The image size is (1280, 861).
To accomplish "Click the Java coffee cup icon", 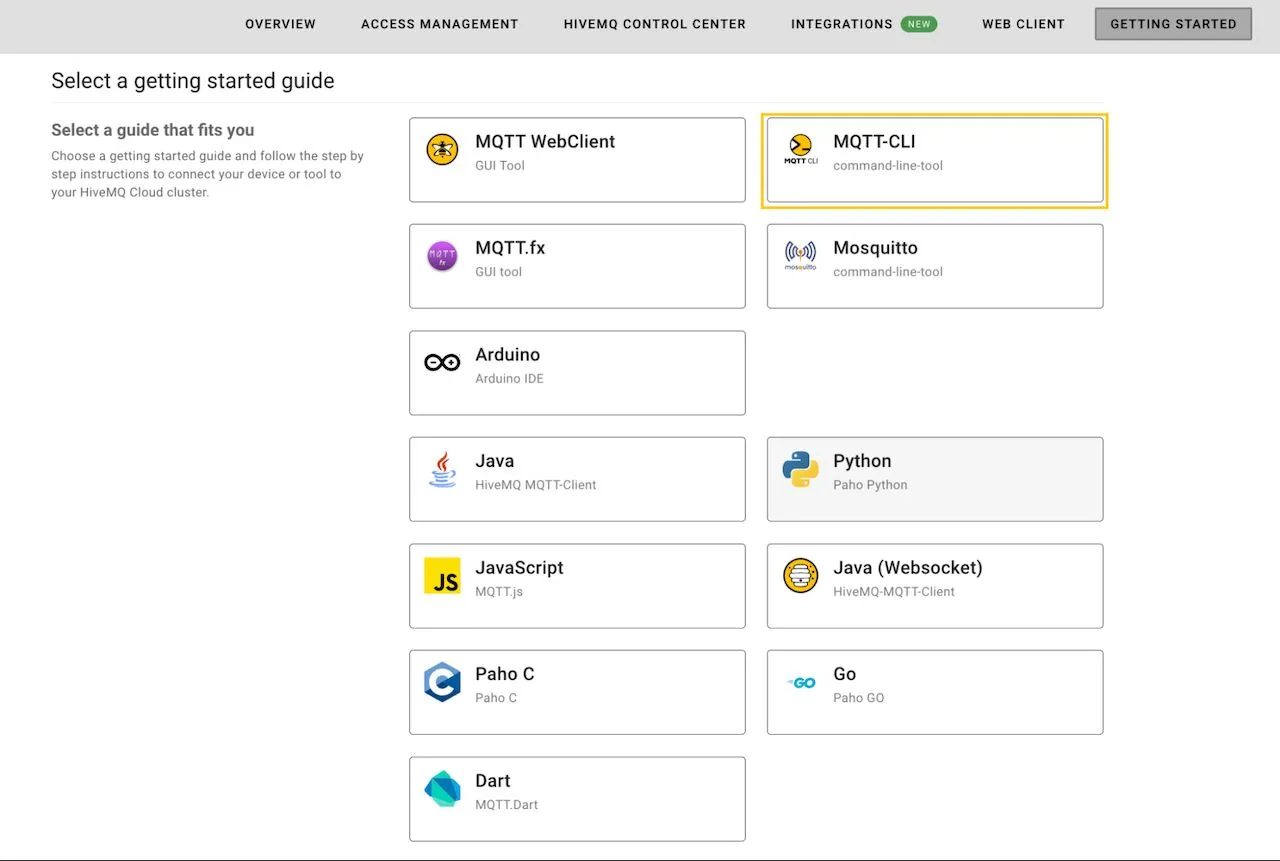I will click(x=442, y=469).
